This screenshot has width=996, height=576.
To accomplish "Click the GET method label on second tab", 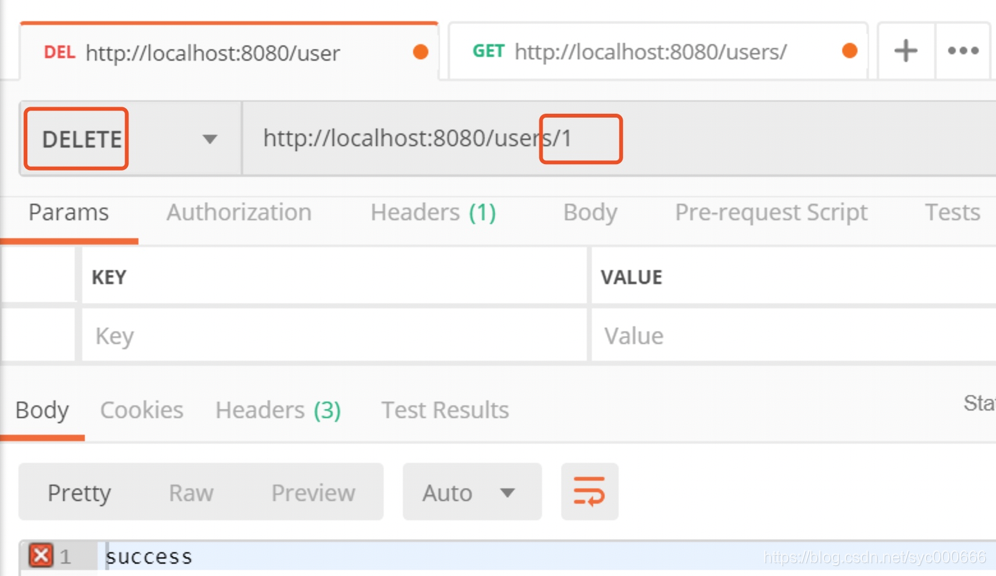I will tap(488, 51).
